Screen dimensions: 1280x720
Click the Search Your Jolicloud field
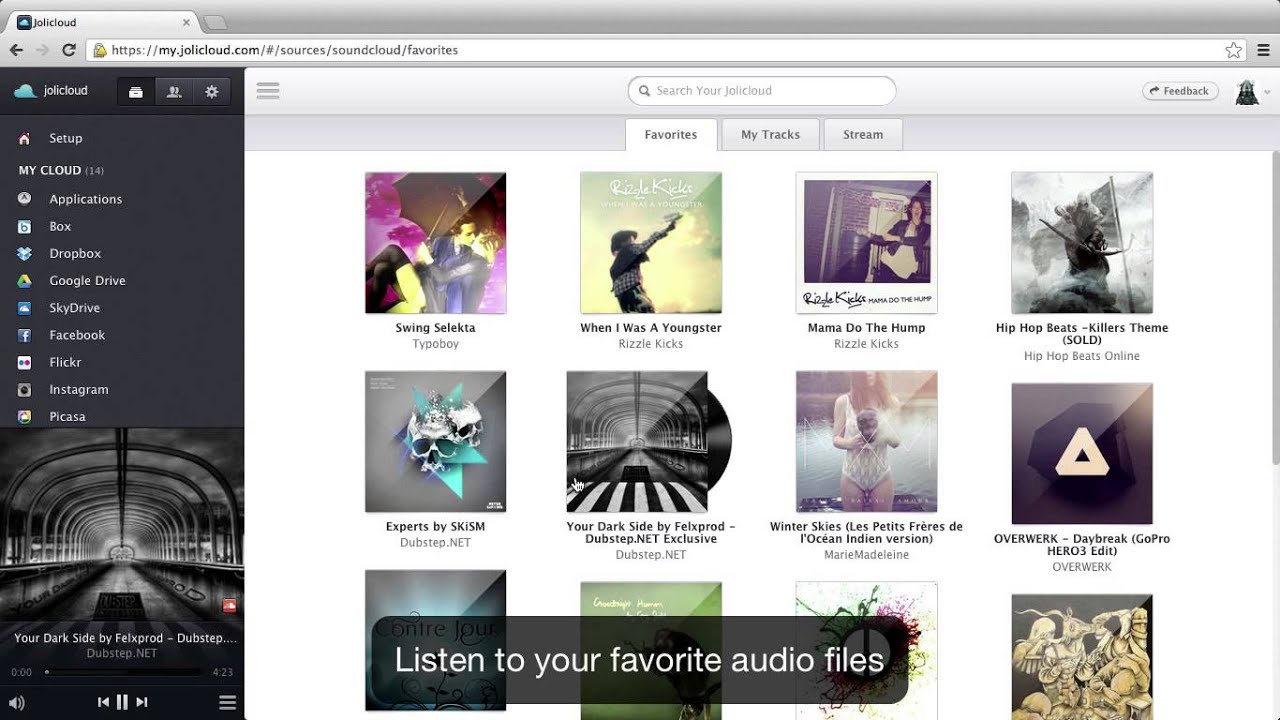pyautogui.click(x=762, y=91)
